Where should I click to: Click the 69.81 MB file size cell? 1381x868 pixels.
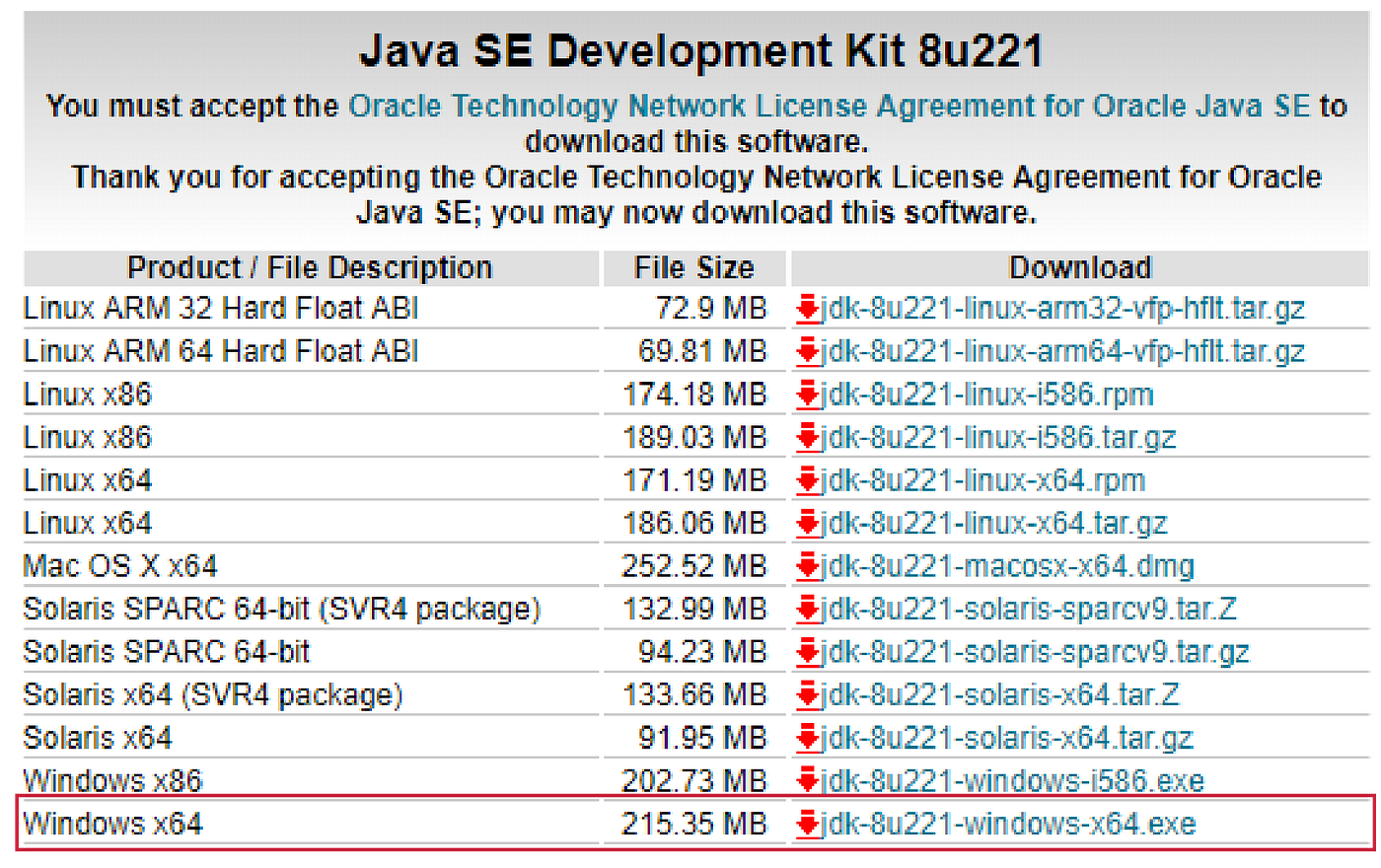coord(702,351)
